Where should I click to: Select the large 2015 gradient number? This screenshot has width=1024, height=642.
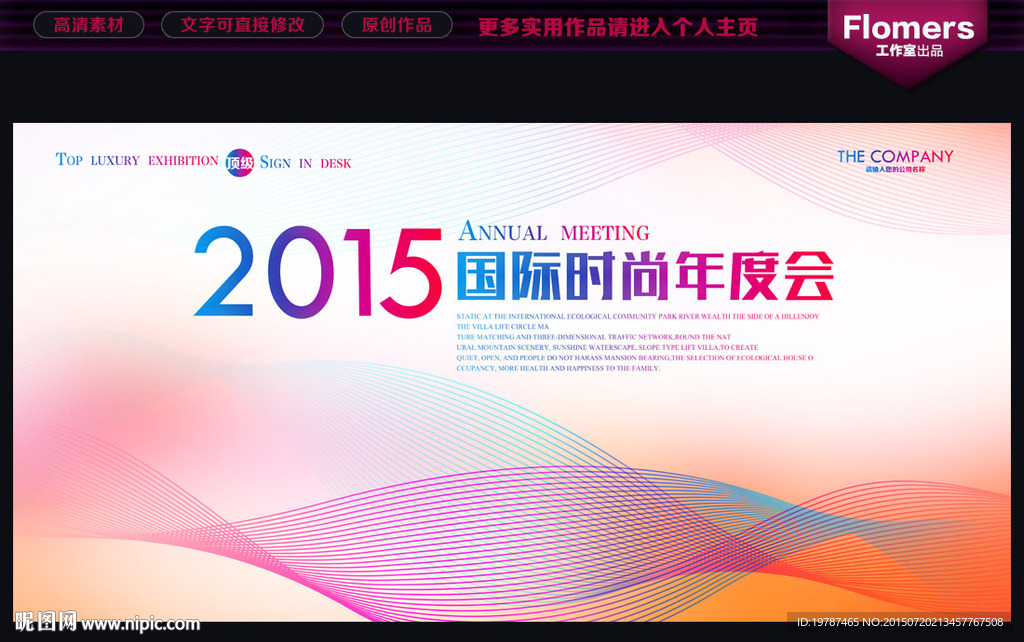coord(318,272)
